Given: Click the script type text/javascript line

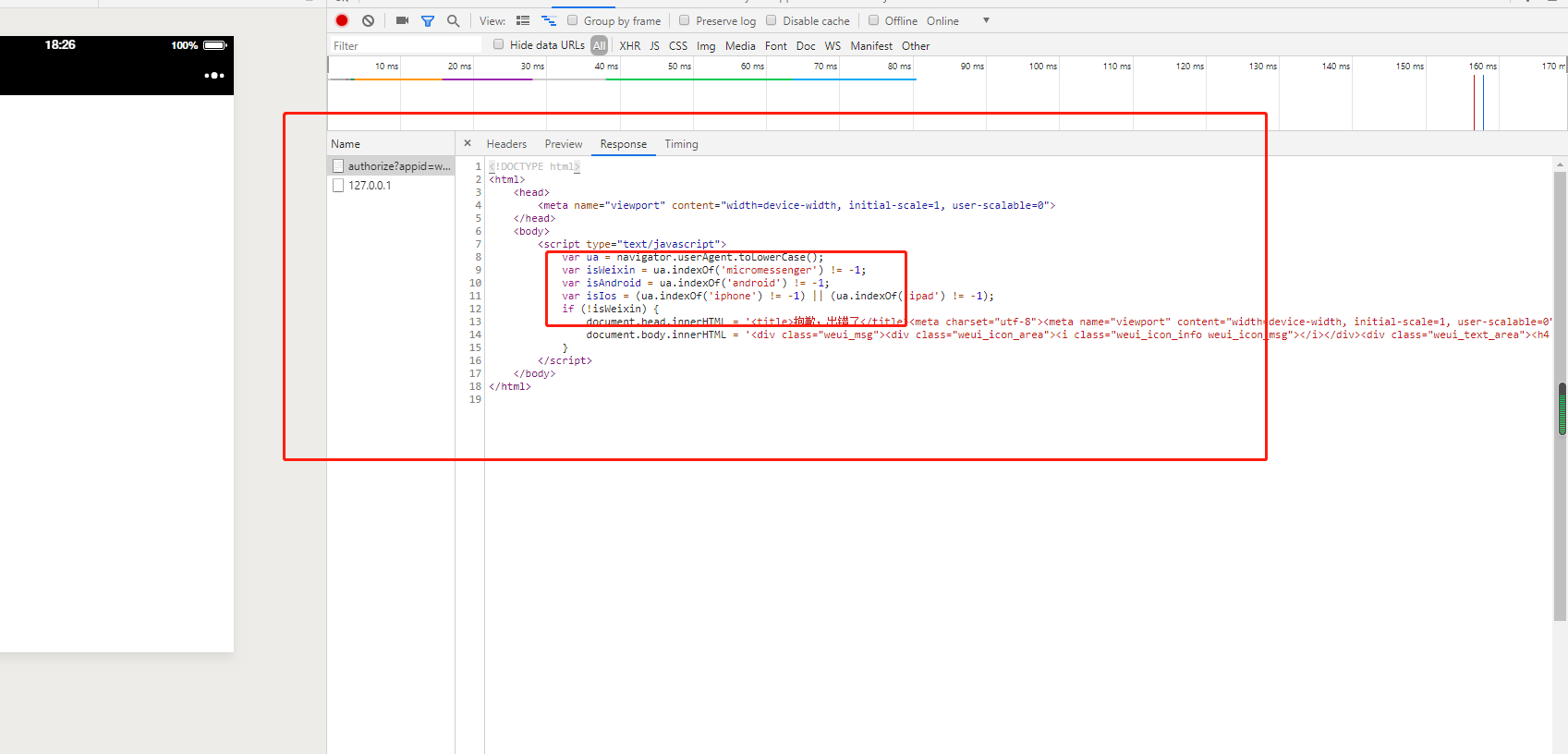Looking at the screenshot, I should coord(632,244).
